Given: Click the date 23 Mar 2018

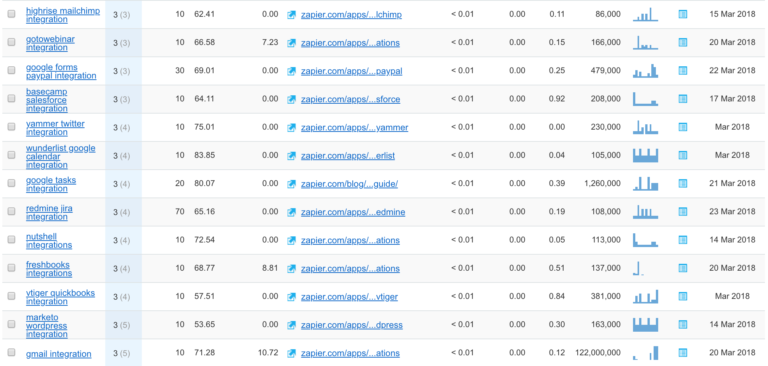Looking at the screenshot, I should pos(732,212).
